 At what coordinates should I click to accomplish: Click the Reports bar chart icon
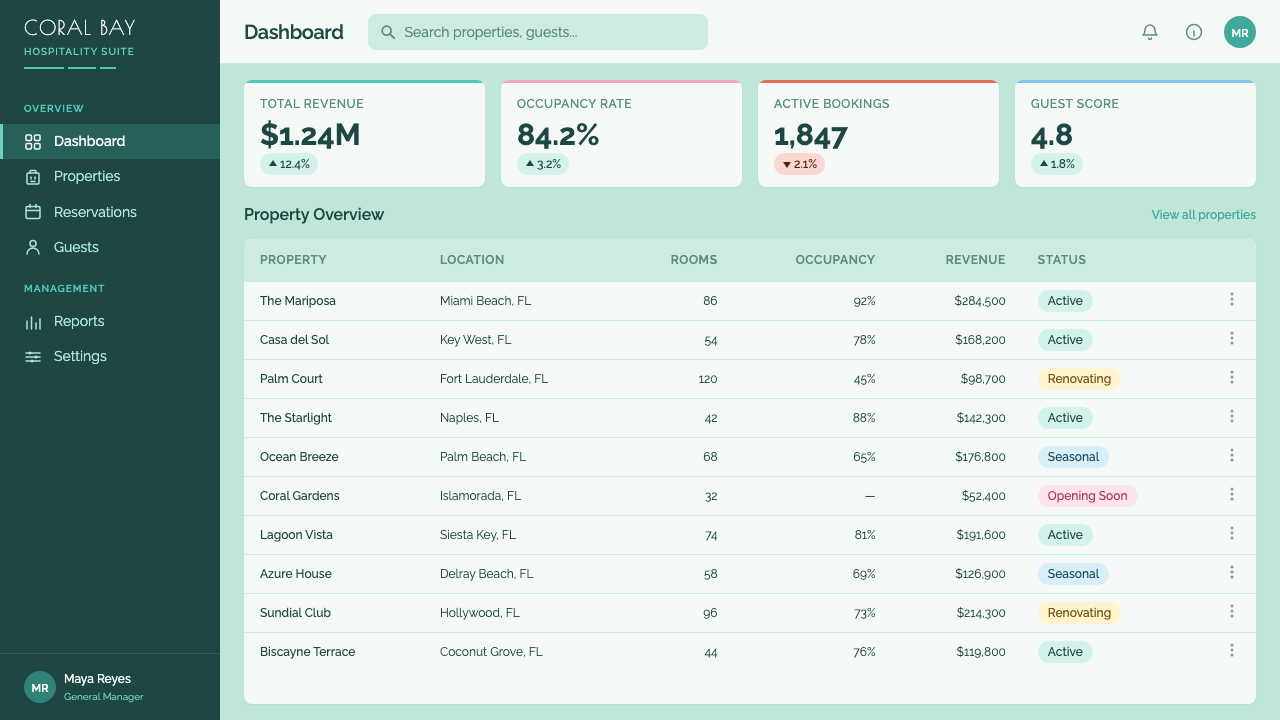33,321
